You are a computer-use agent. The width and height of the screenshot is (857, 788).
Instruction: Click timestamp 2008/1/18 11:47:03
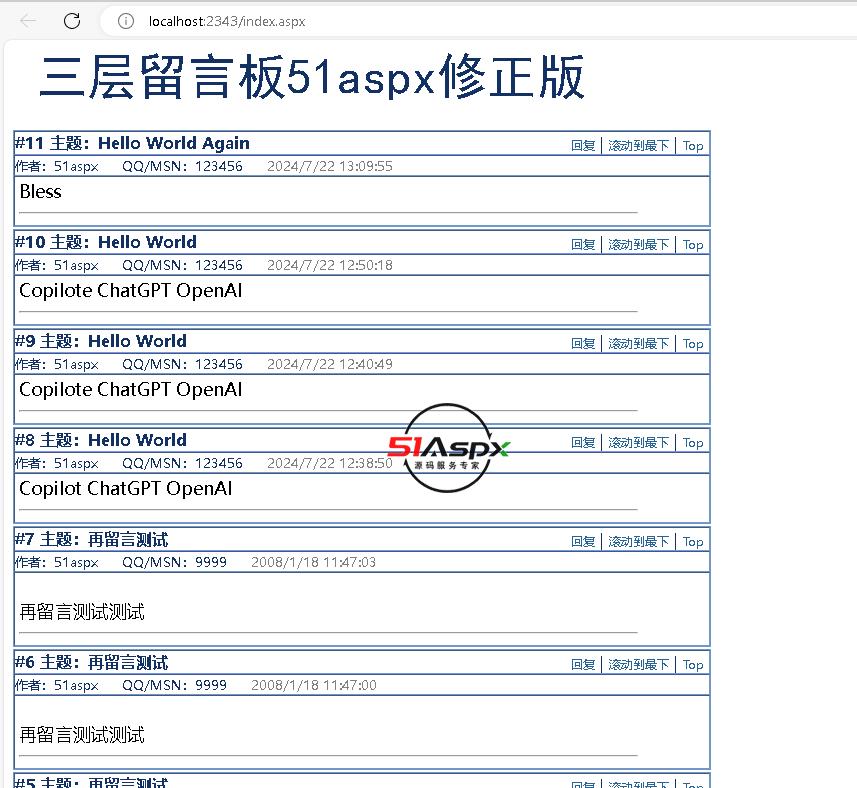pos(313,562)
